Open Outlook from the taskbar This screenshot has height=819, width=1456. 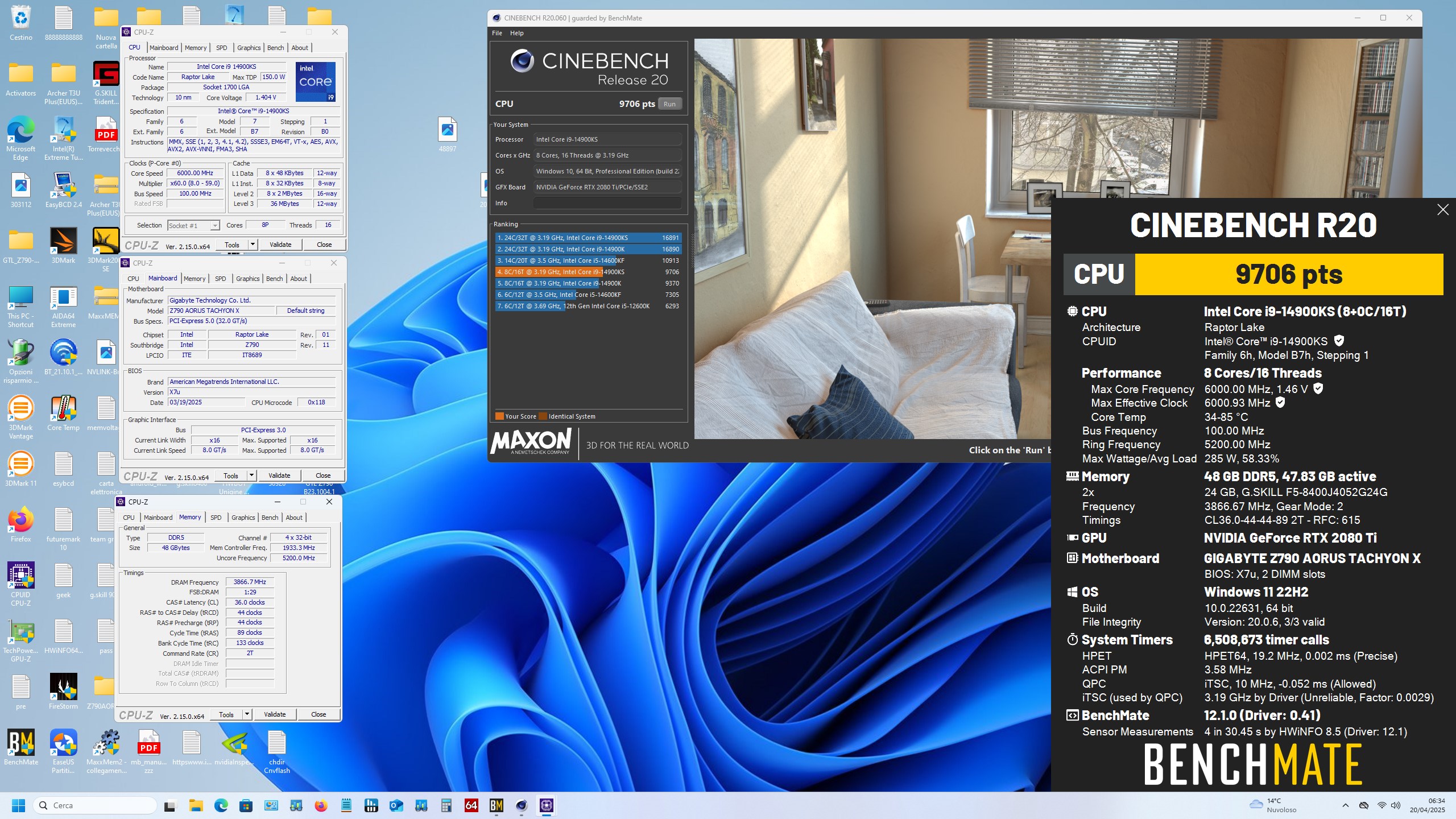396,805
